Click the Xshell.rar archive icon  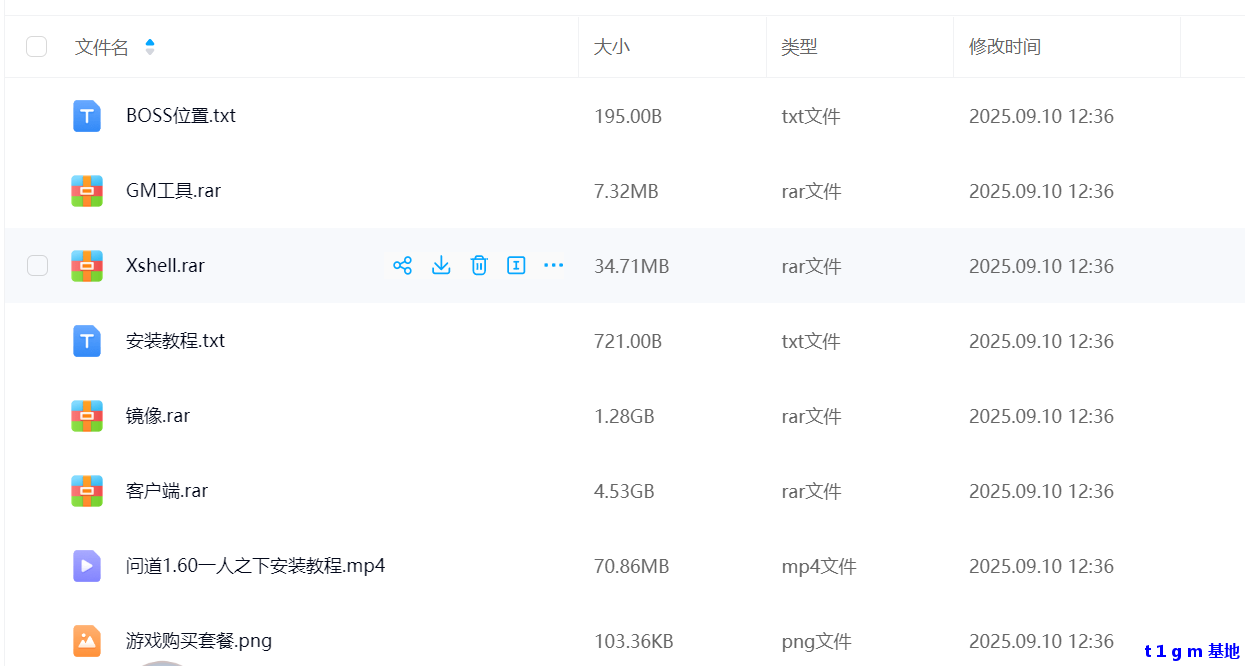click(87, 266)
